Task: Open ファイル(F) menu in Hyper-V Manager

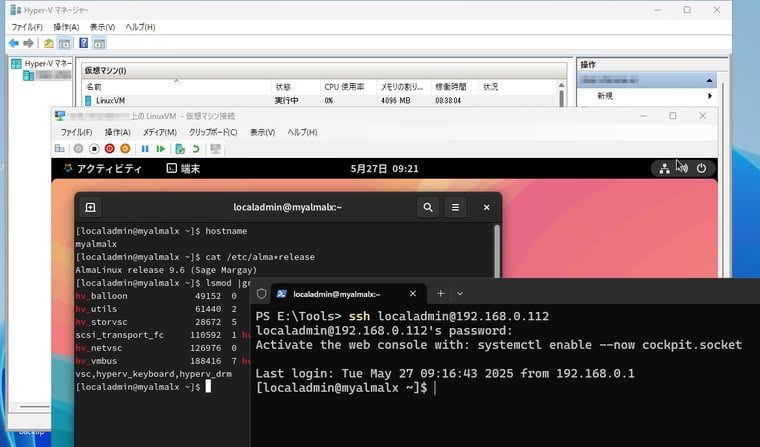Action: click(27, 27)
